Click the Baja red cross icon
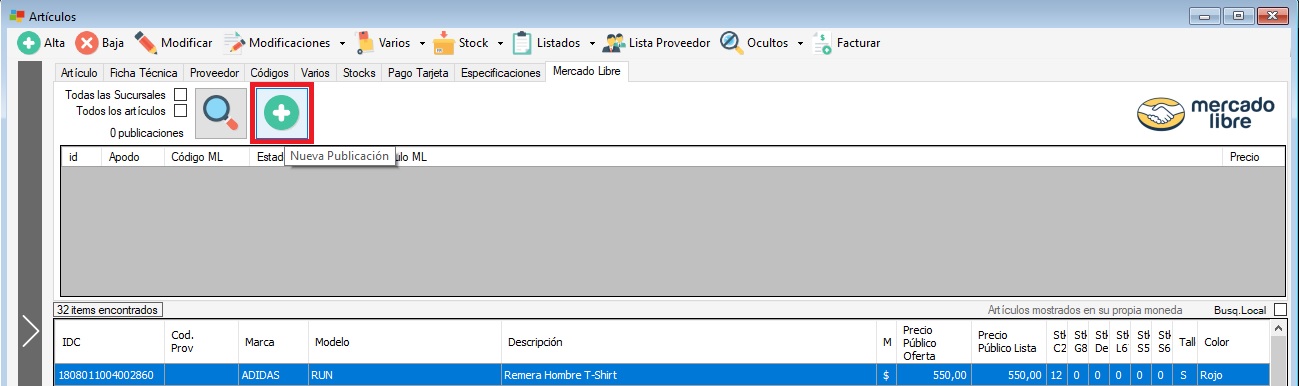Image resolution: width=1299 pixels, height=386 pixels. pos(87,43)
